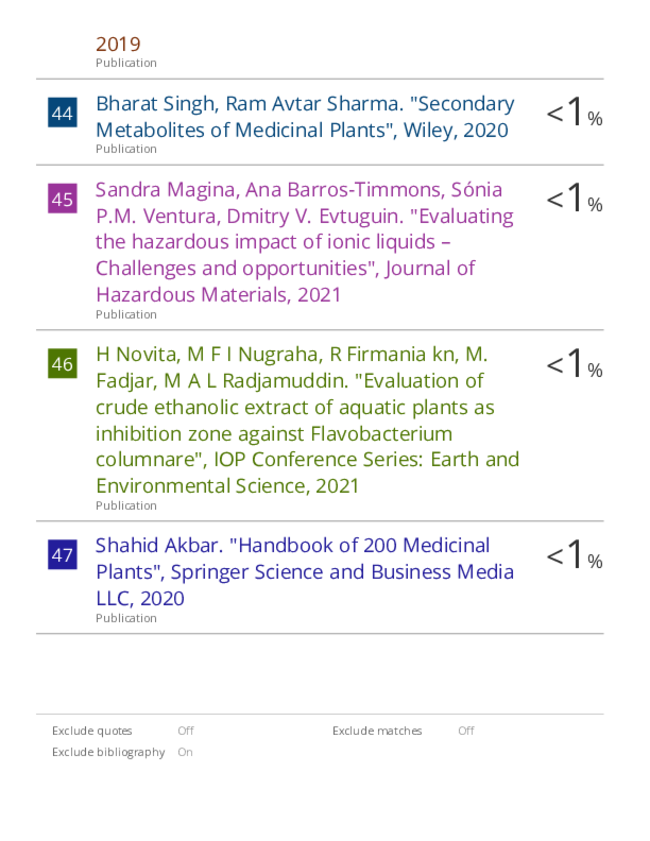Click the 2019 publication entry at top

(118, 44)
